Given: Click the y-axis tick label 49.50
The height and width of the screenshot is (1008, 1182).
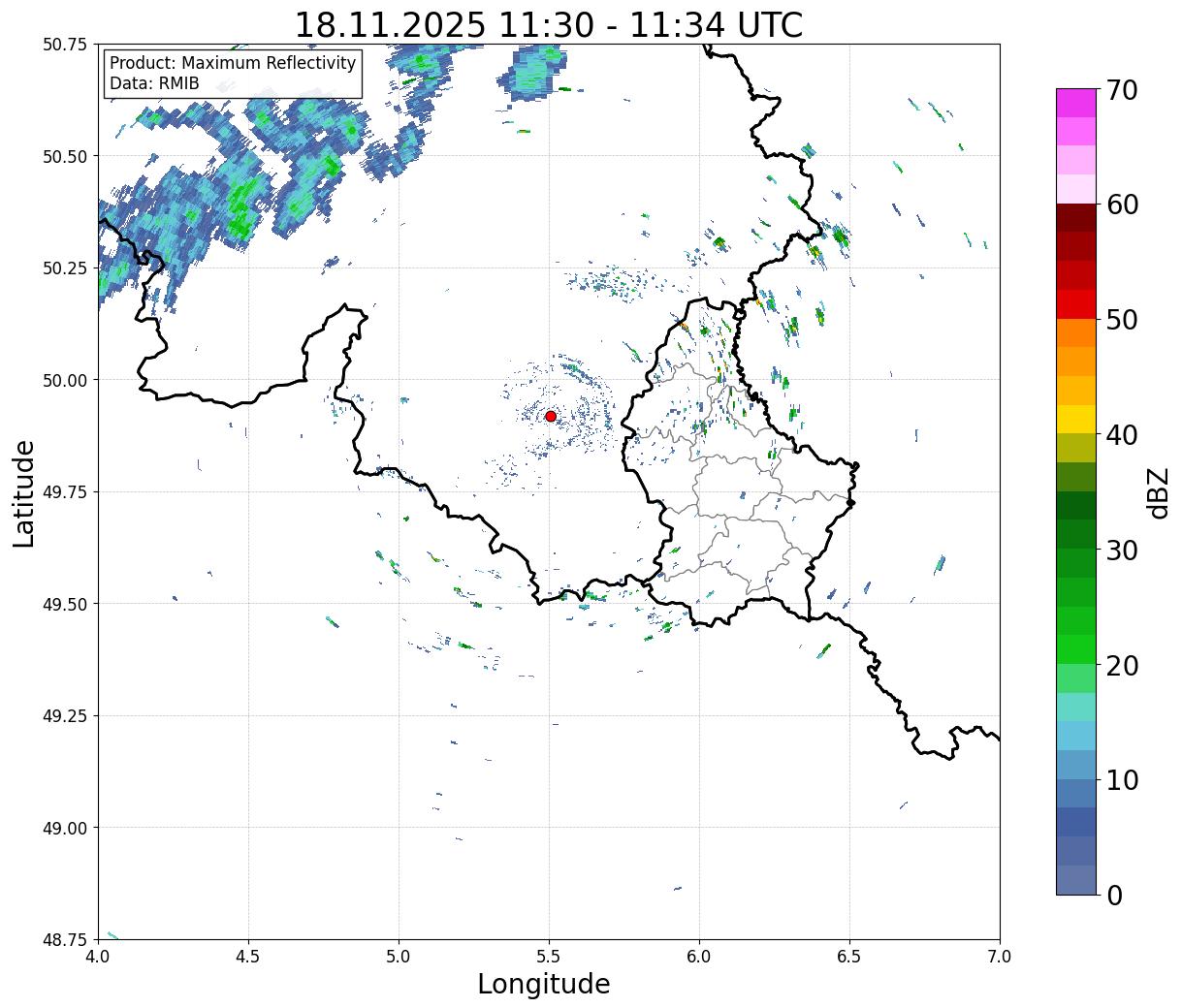Looking at the screenshot, I should point(65,604).
